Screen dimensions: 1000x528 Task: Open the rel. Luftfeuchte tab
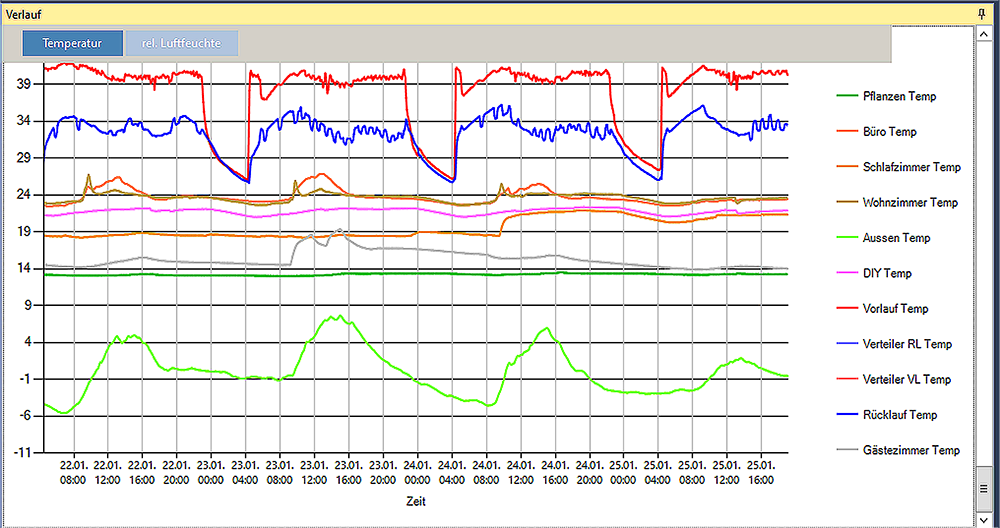pyautogui.click(x=182, y=43)
